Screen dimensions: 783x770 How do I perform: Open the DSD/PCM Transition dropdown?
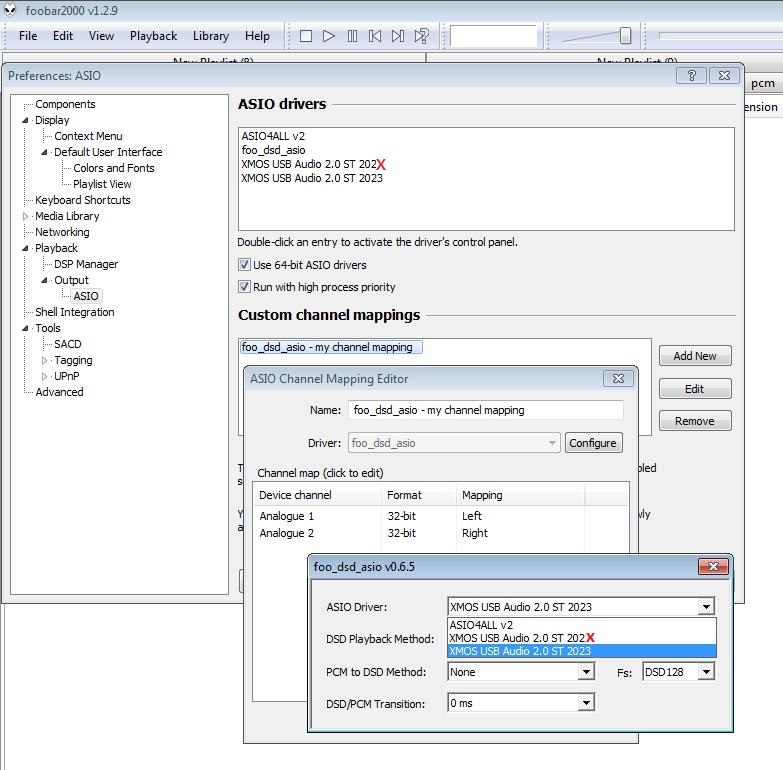click(586, 703)
